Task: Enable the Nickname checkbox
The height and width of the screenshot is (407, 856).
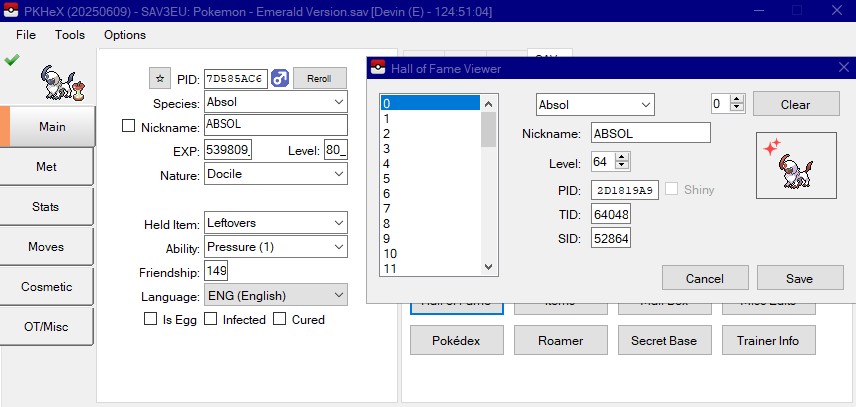Action: 128,126
